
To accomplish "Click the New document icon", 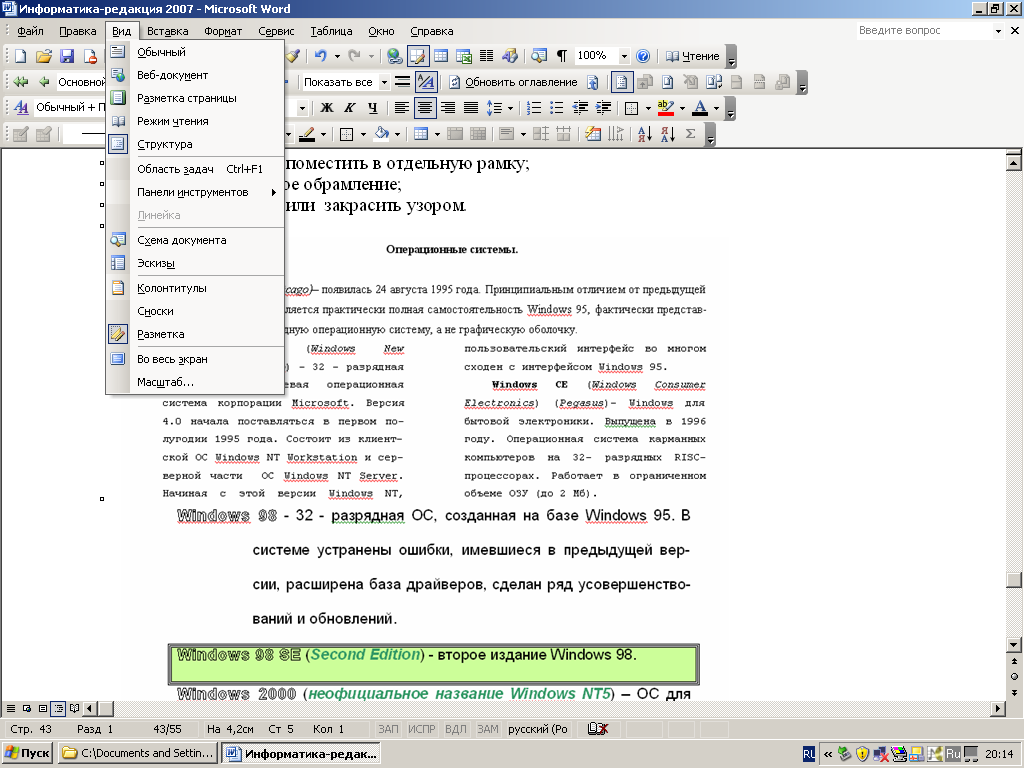I will point(20,56).
